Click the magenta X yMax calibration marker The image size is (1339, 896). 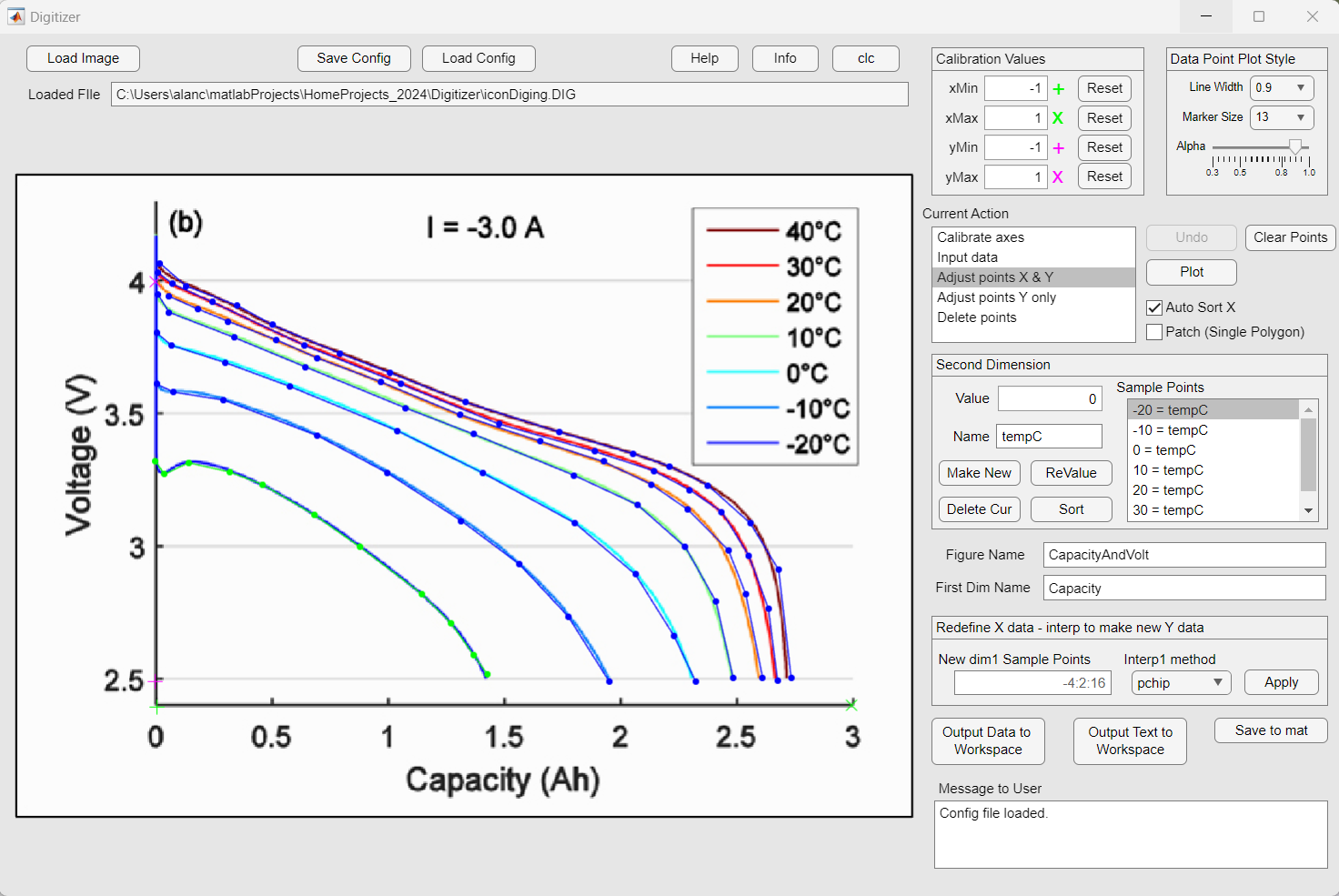(1058, 177)
